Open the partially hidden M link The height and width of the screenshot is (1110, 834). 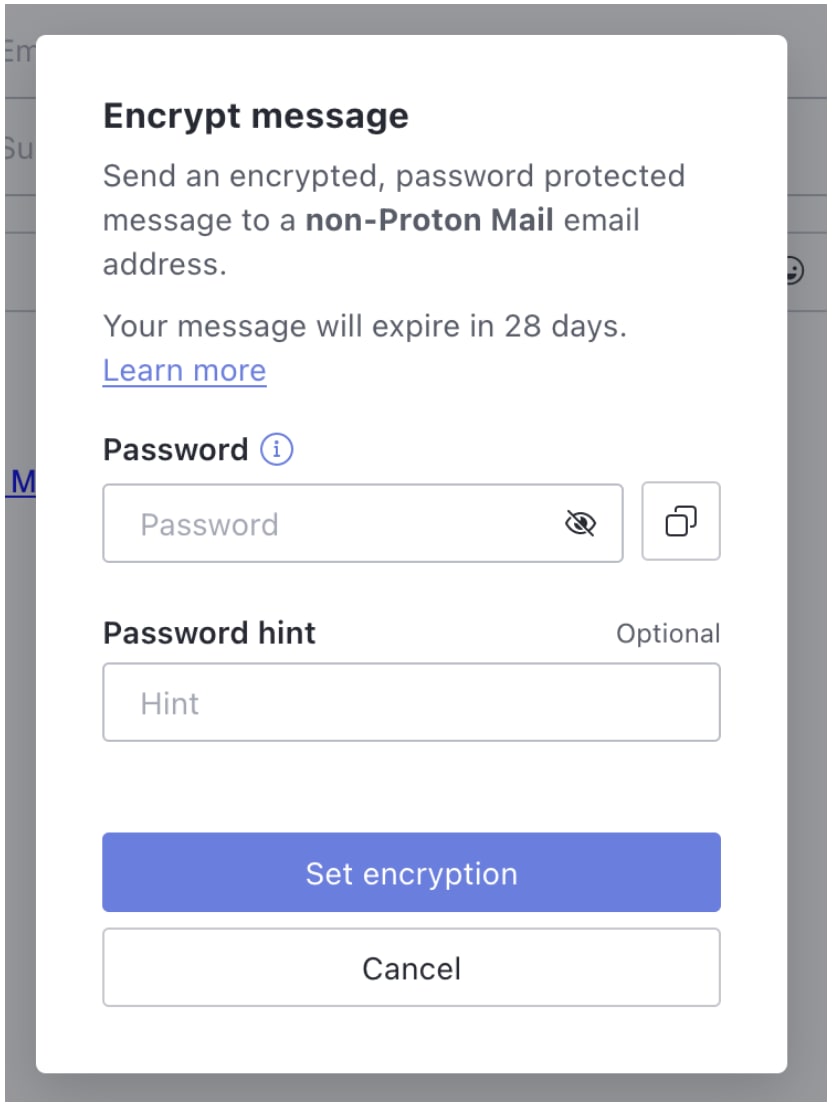point(21,482)
